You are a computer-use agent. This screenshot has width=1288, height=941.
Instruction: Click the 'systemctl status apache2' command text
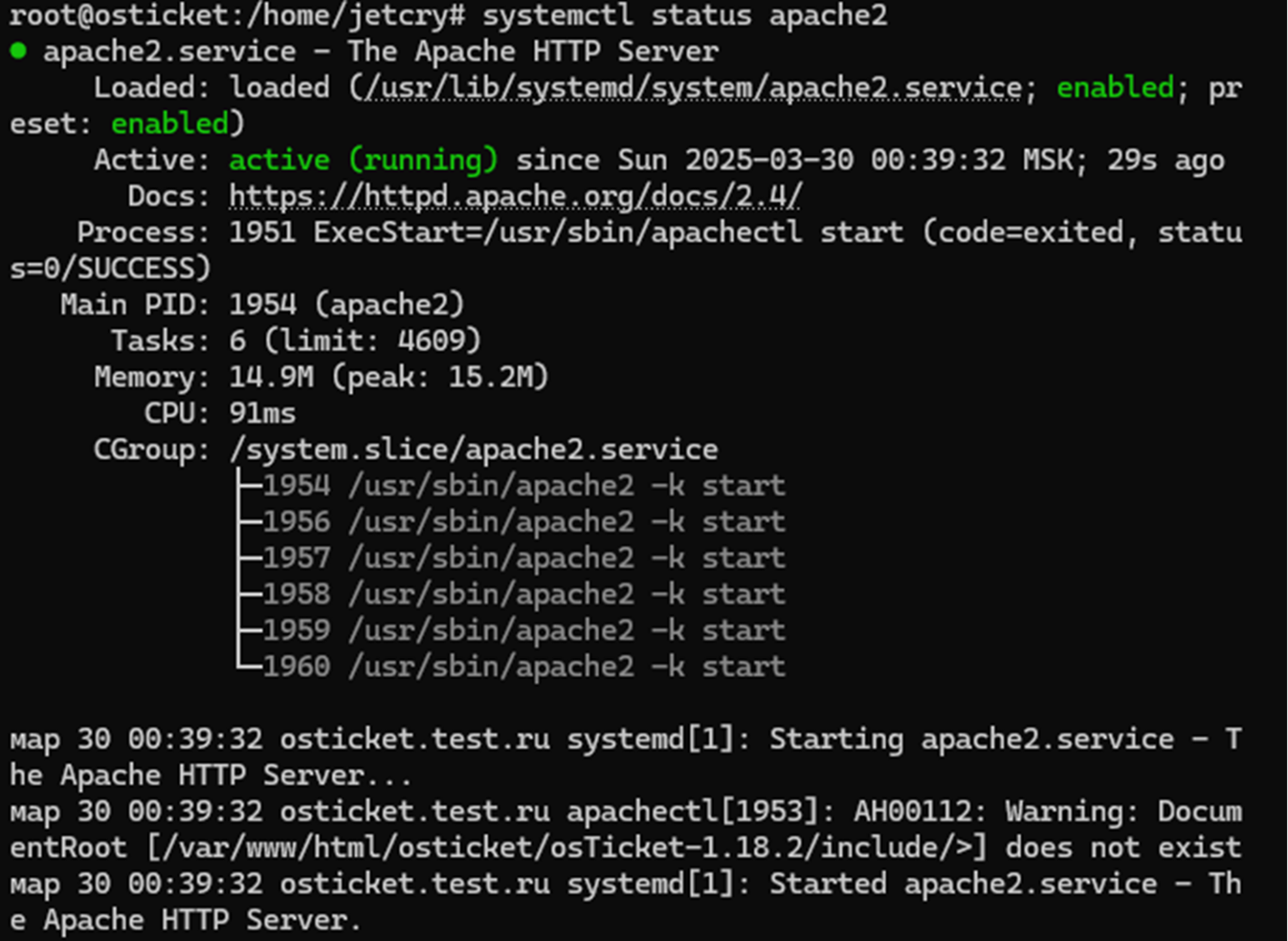click(x=684, y=15)
